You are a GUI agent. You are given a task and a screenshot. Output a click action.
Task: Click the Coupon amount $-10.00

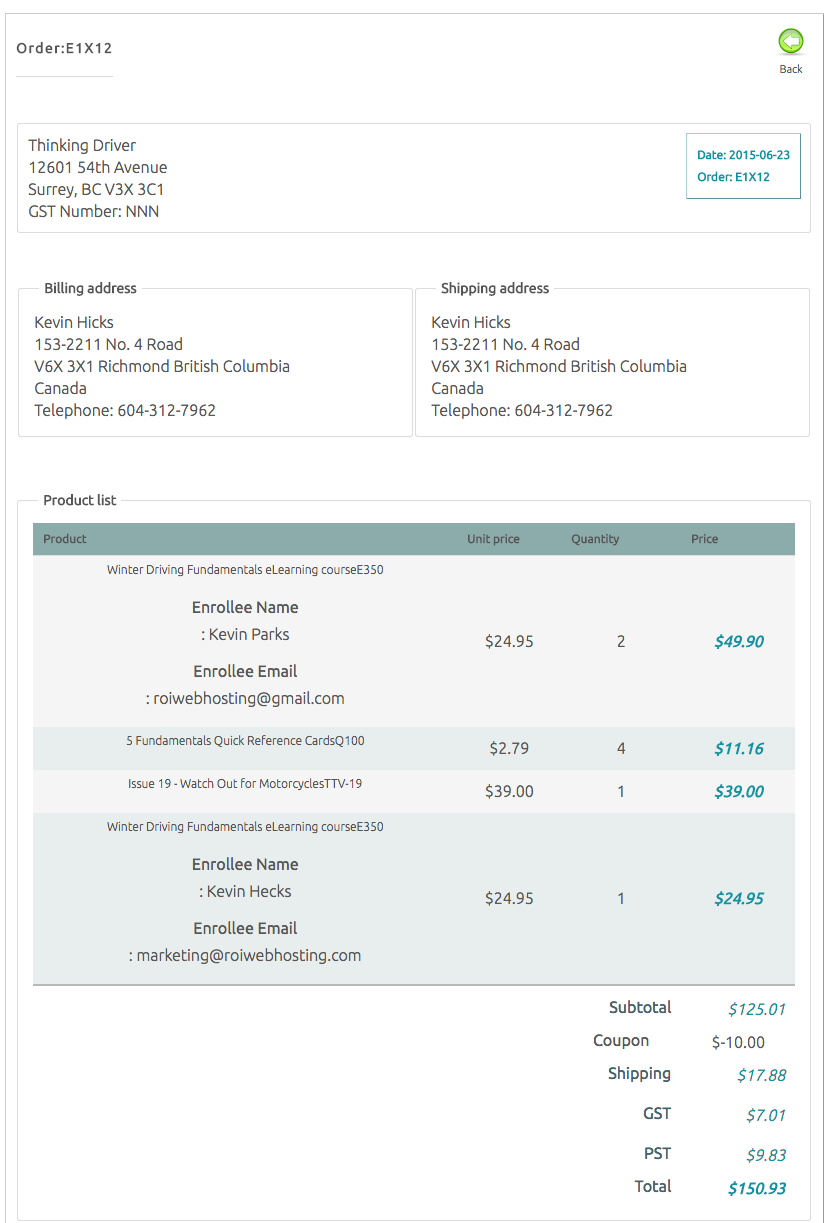pos(738,1042)
